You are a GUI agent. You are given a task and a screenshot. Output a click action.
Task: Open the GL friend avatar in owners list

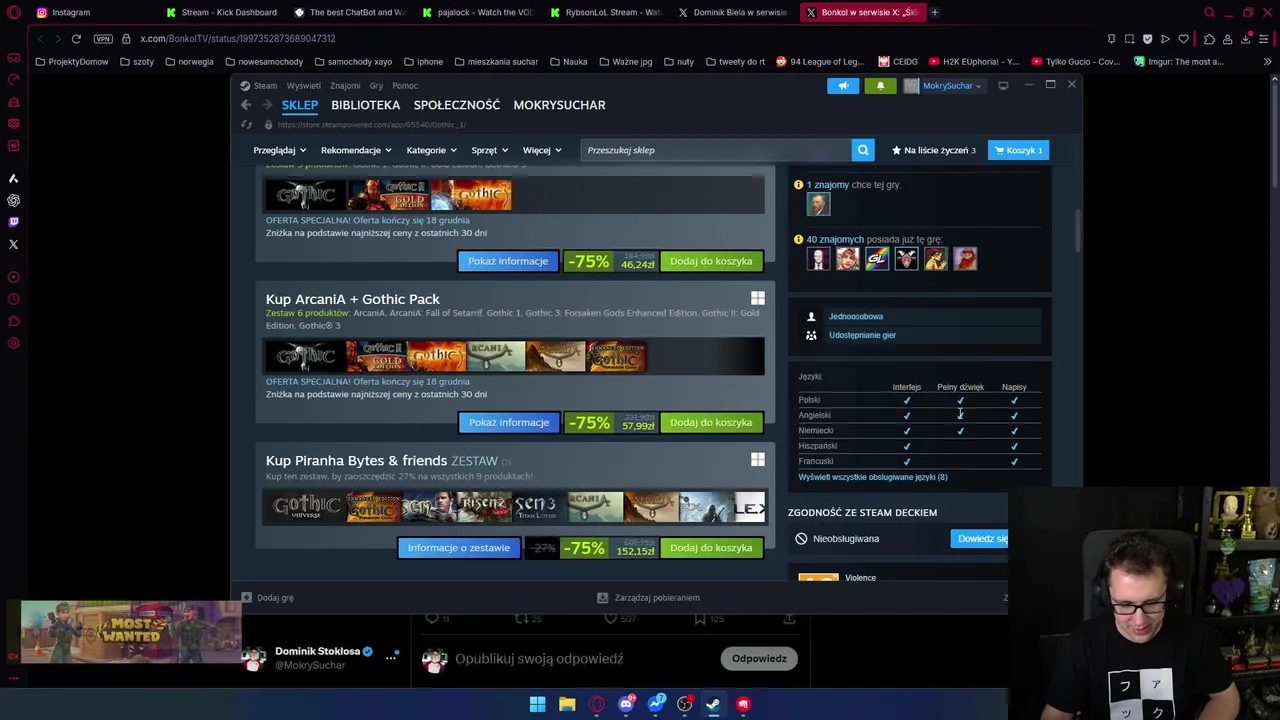pos(877,259)
